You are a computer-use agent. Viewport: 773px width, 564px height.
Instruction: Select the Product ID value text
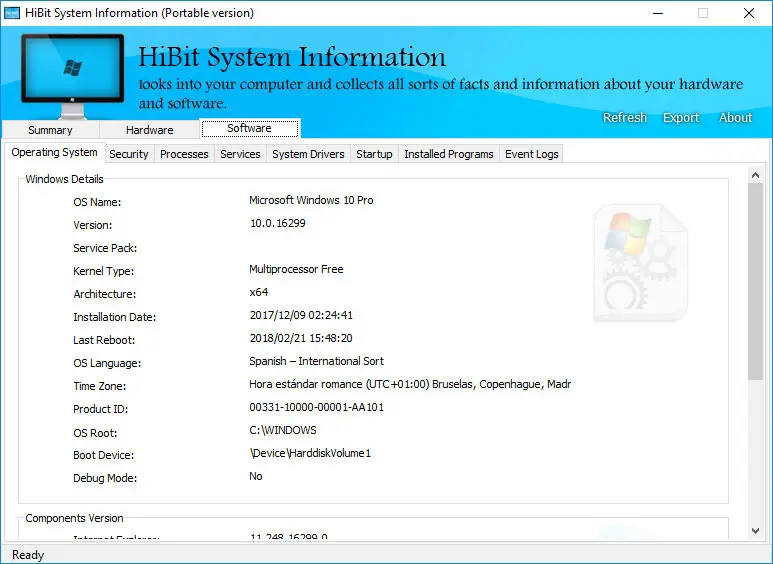point(316,408)
